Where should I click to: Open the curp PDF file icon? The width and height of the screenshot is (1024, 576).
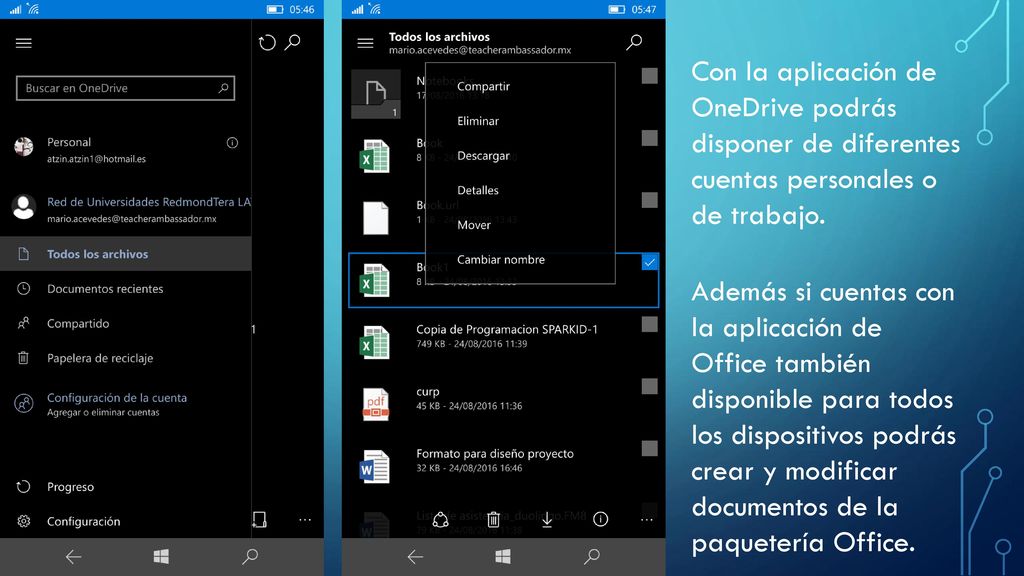pyautogui.click(x=376, y=404)
